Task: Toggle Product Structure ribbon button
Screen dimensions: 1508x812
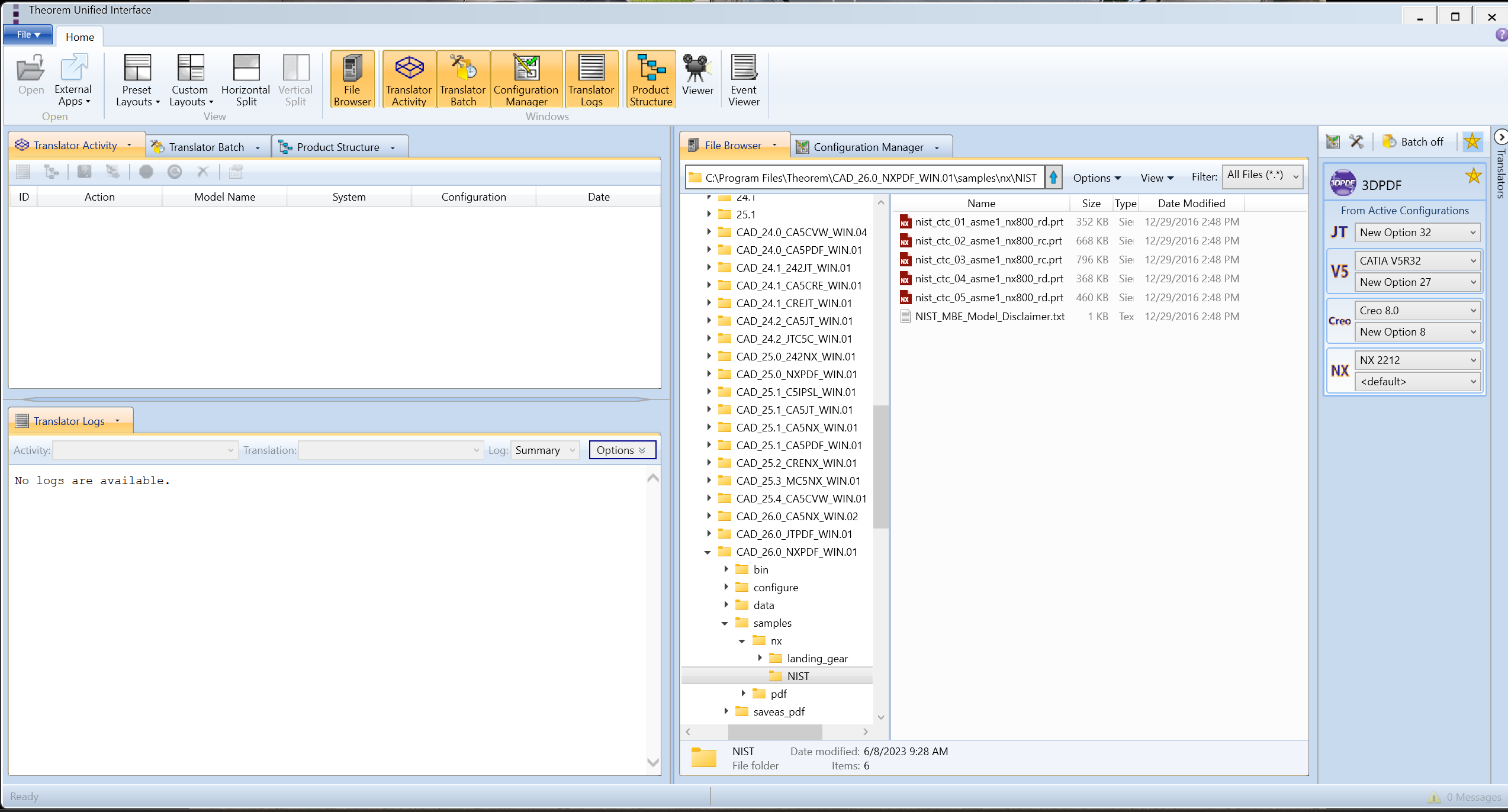Action: click(651, 79)
